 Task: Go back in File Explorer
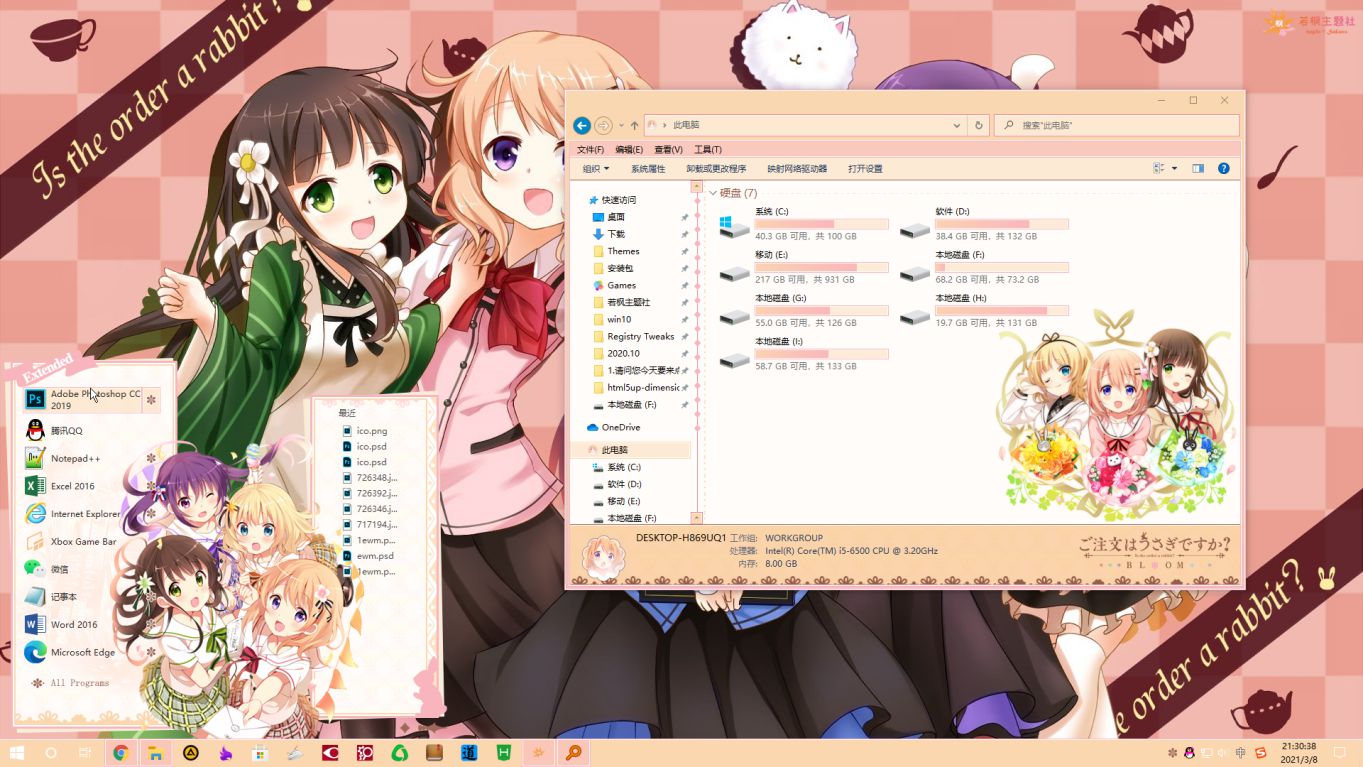tap(582, 125)
